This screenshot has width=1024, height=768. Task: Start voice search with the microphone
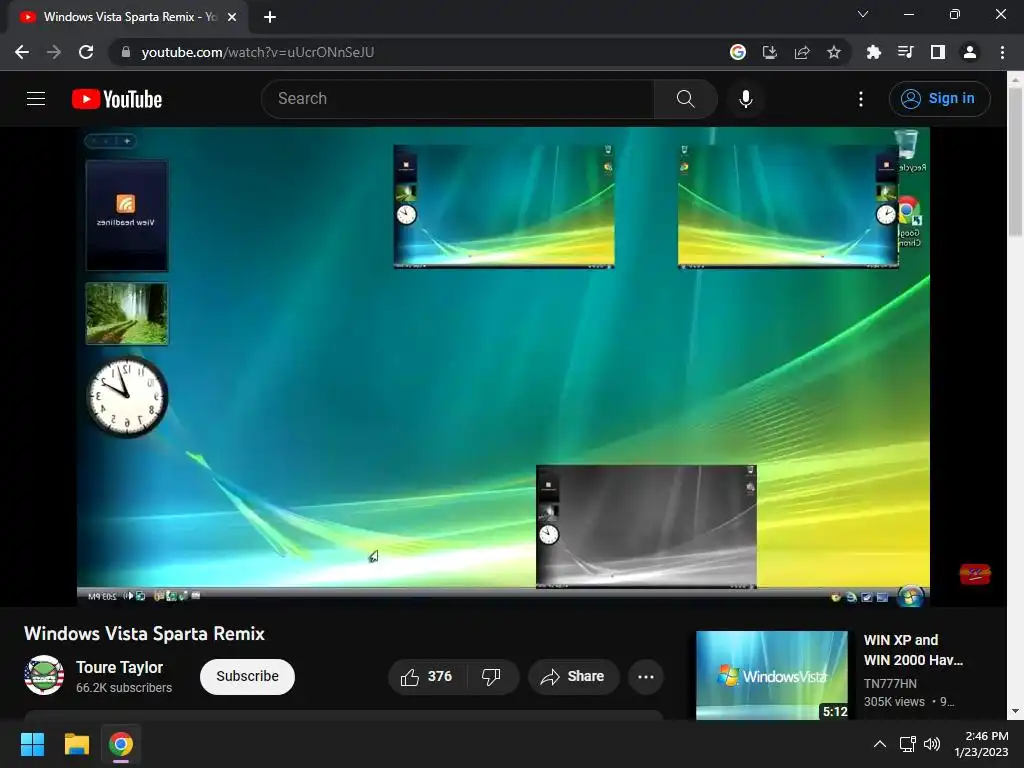[x=745, y=99]
